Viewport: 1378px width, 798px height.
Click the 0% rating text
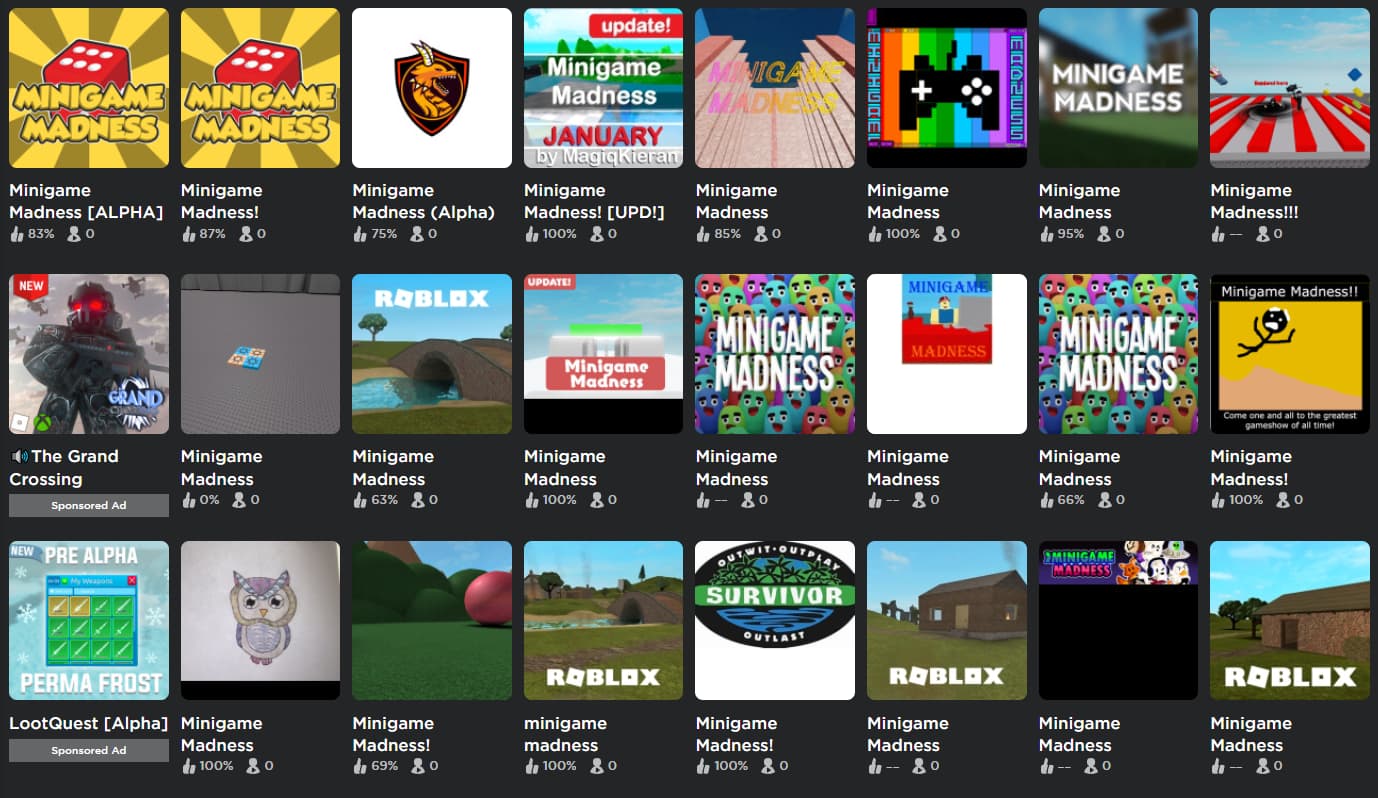pos(209,500)
